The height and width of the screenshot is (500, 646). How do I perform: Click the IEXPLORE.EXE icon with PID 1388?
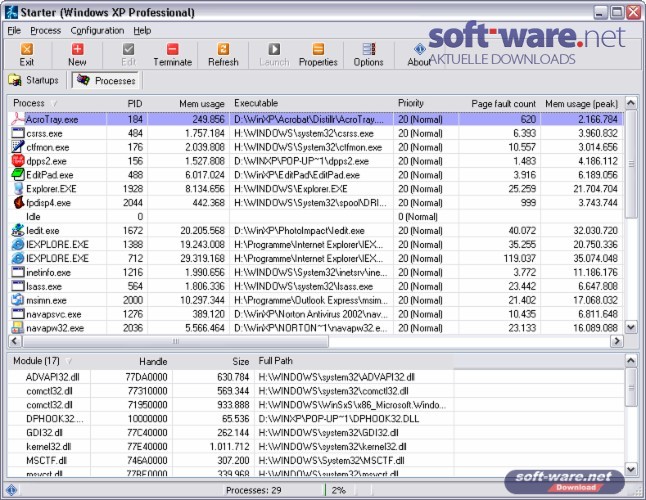[x=18, y=245]
